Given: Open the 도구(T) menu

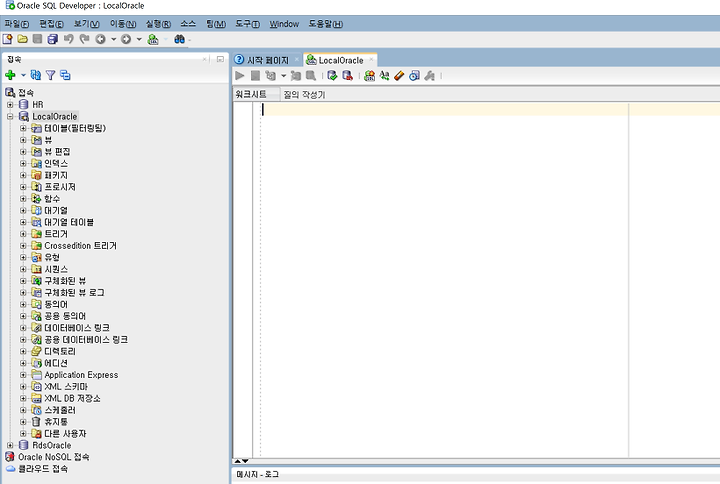Looking at the screenshot, I should coord(247,24).
